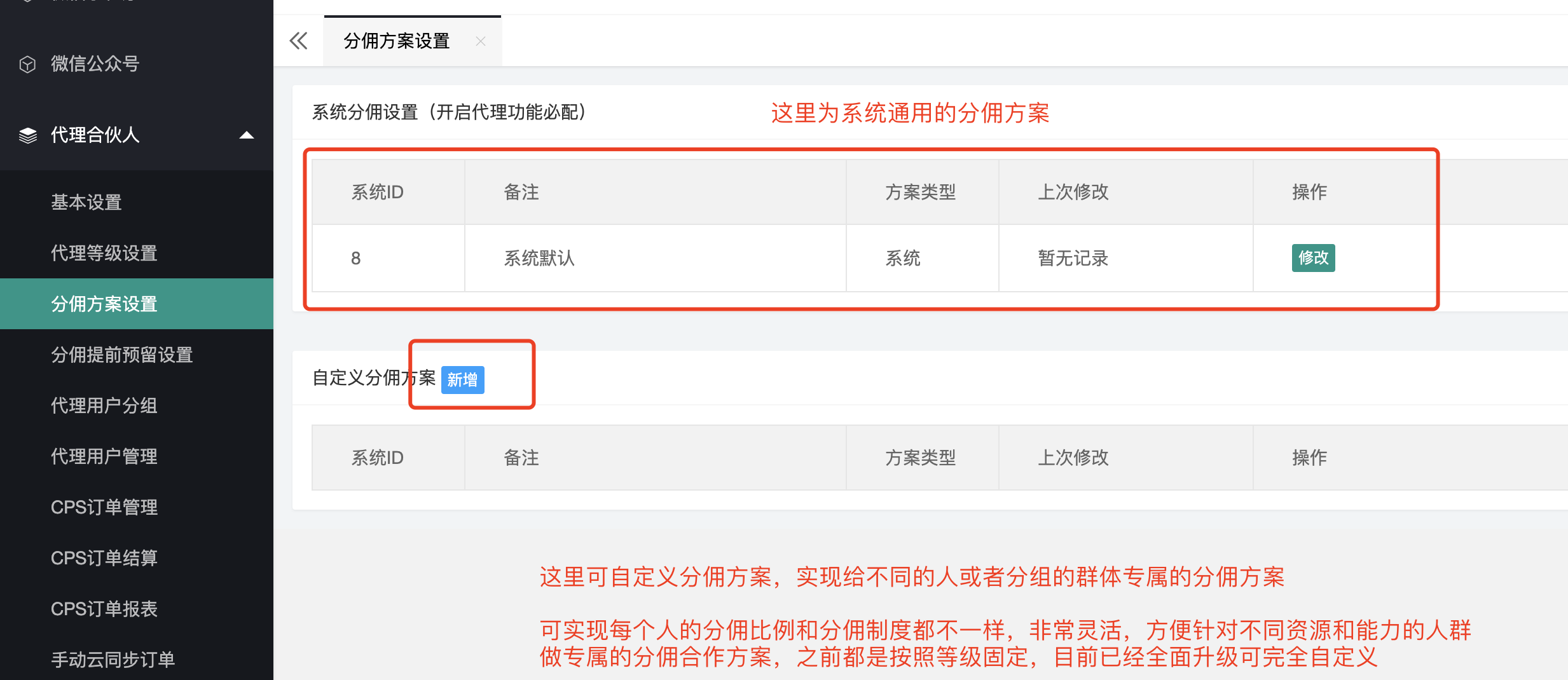1568x680 pixels.
Task: Select 代理用户分组 in the sidebar
Action: pos(103,405)
